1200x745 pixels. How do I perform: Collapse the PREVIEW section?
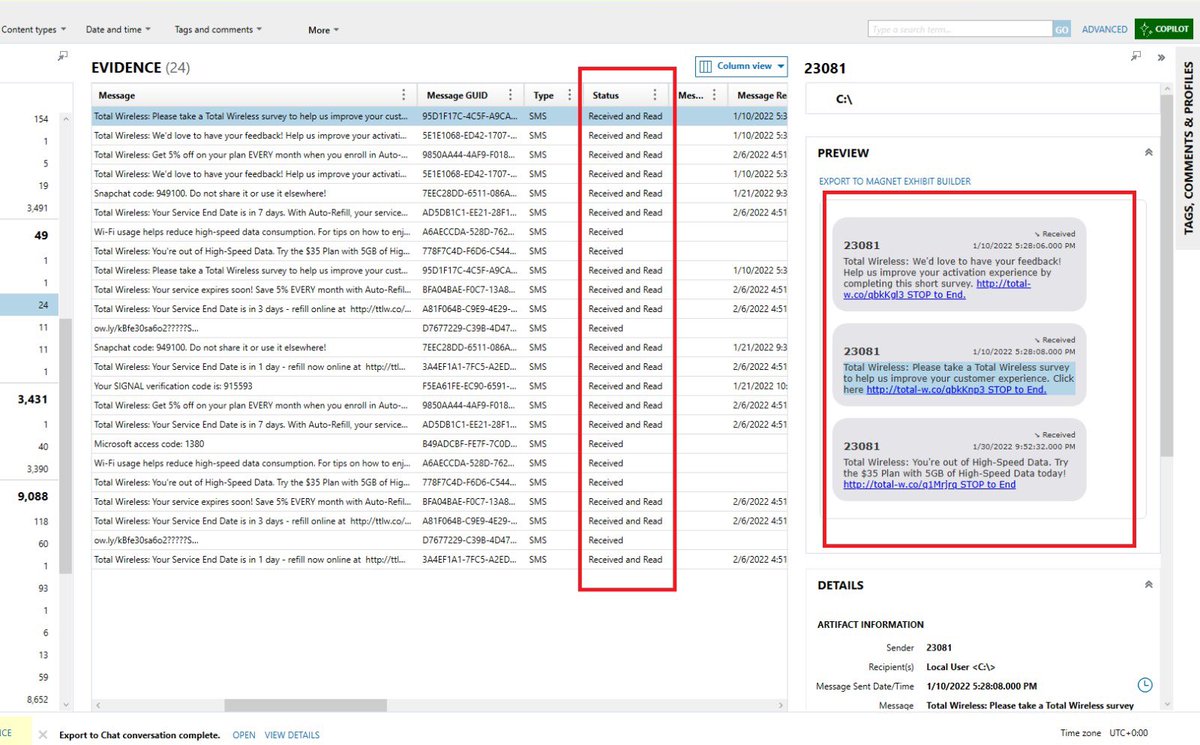(1148, 153)
